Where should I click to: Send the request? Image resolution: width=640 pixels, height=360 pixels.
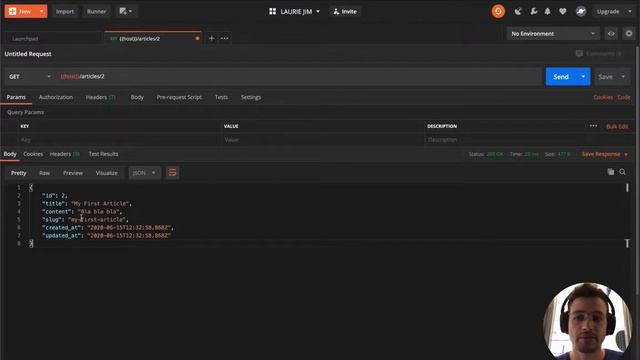click(x=561, y=77)
